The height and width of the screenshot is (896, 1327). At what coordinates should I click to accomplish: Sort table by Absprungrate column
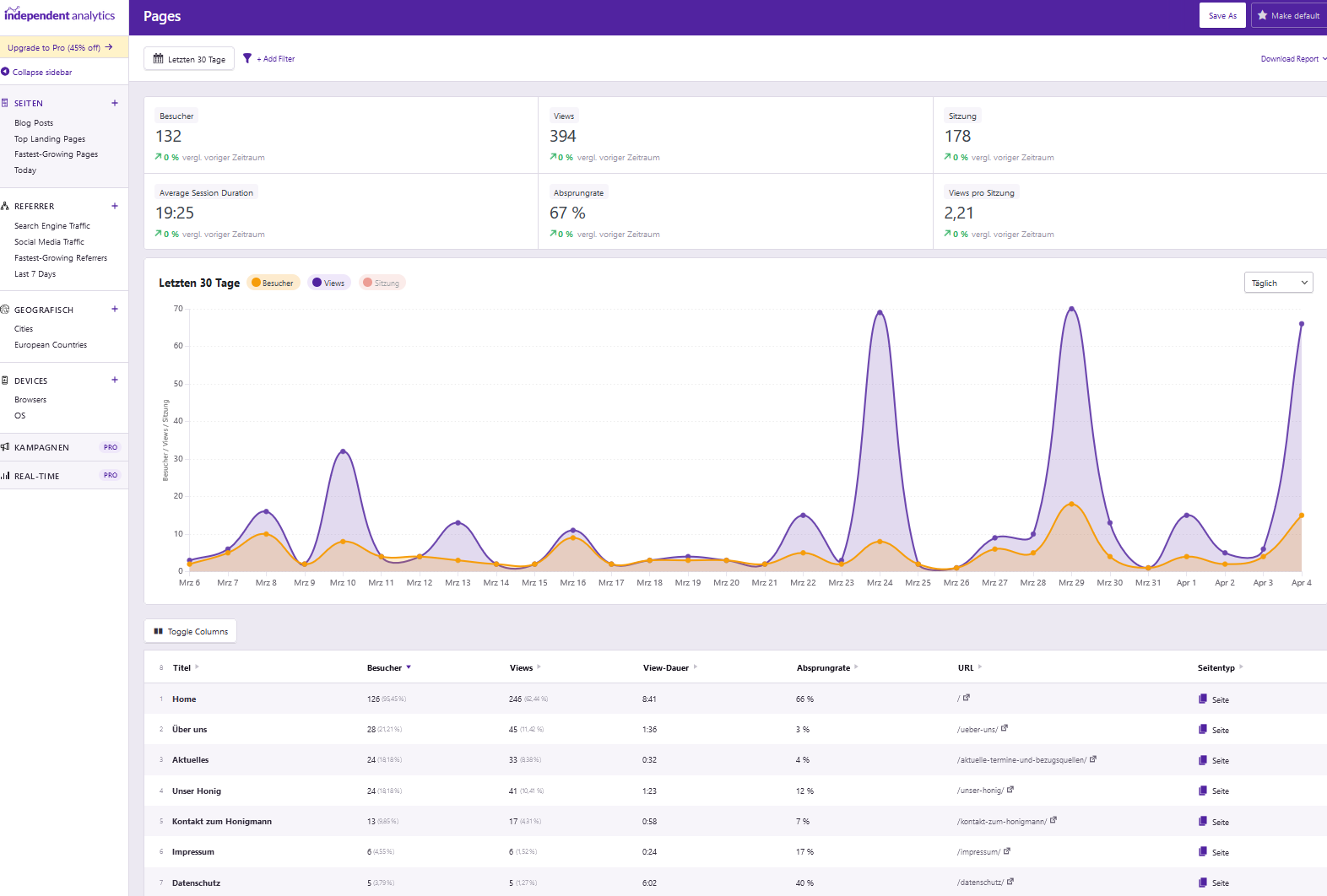click(827, 667)
